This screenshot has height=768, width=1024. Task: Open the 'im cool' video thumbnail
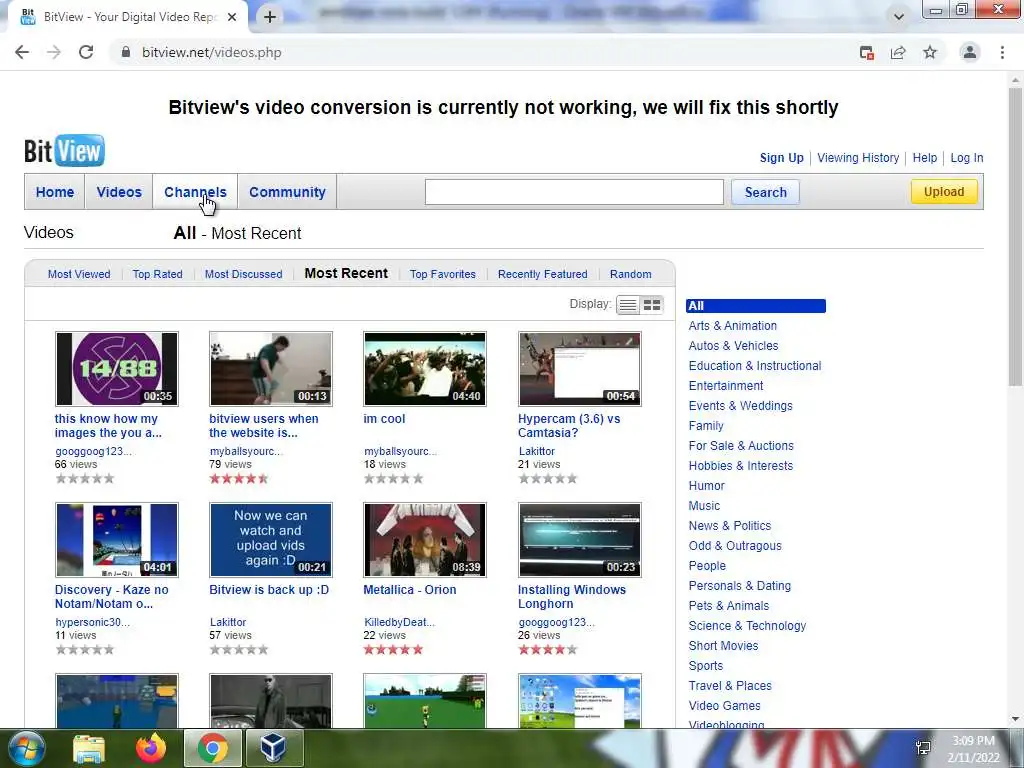(425, 369)
